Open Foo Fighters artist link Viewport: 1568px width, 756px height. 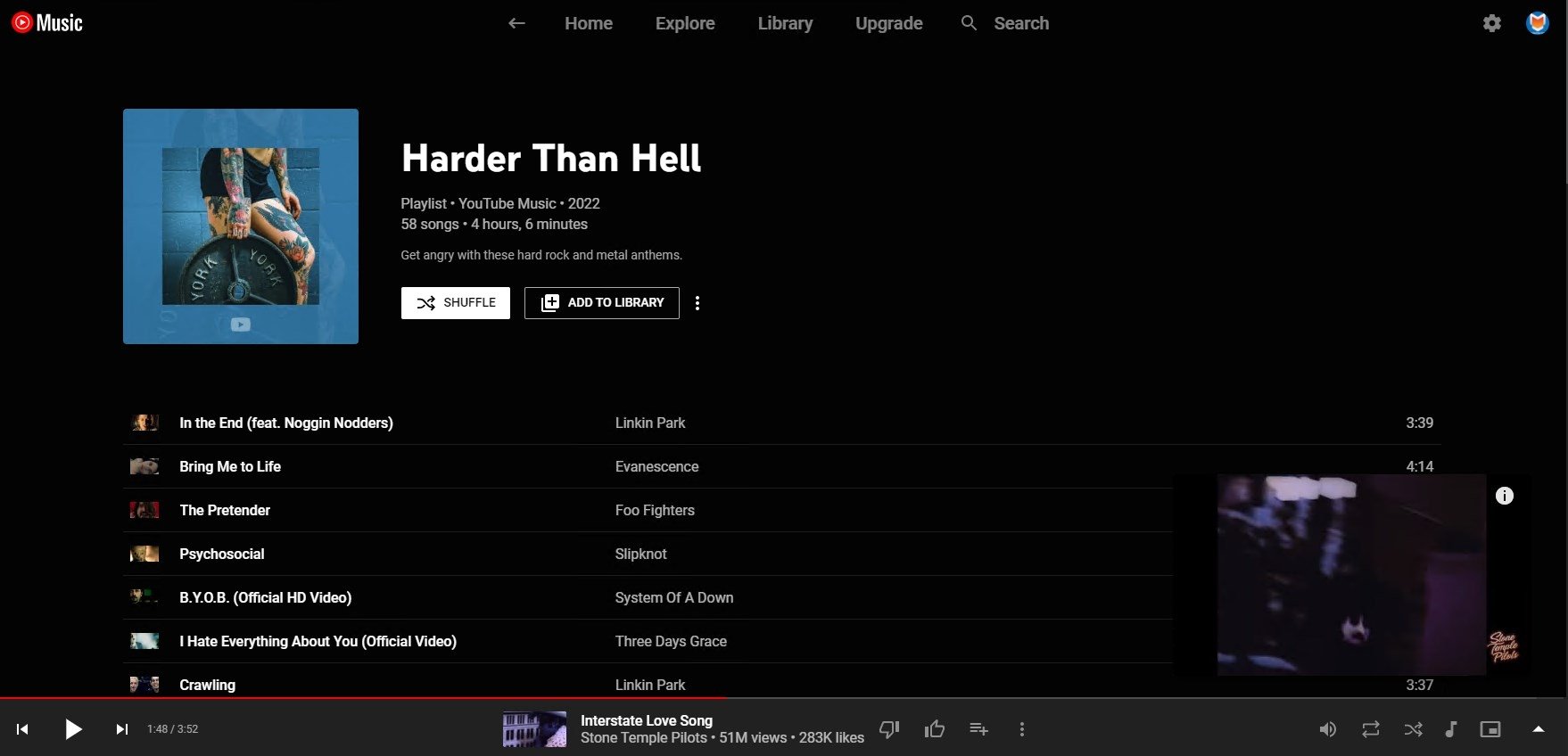[655, 510]
